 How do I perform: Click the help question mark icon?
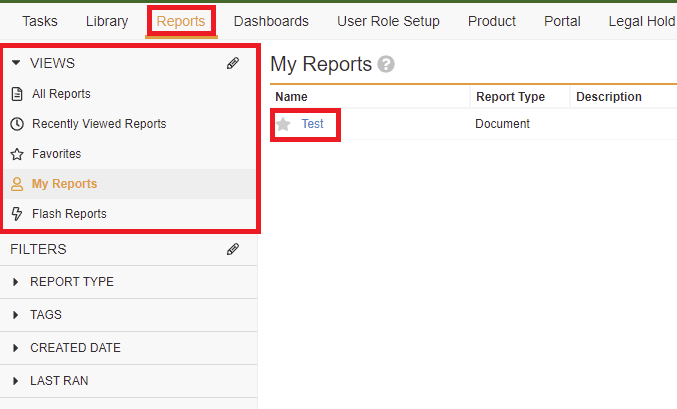386,64
